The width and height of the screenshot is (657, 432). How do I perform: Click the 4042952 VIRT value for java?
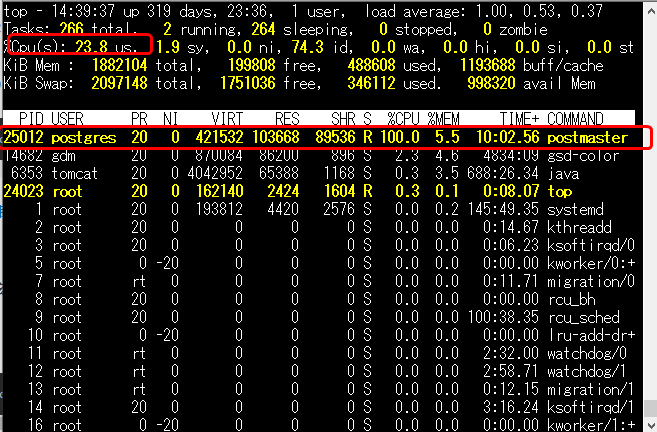pos(215,173)
